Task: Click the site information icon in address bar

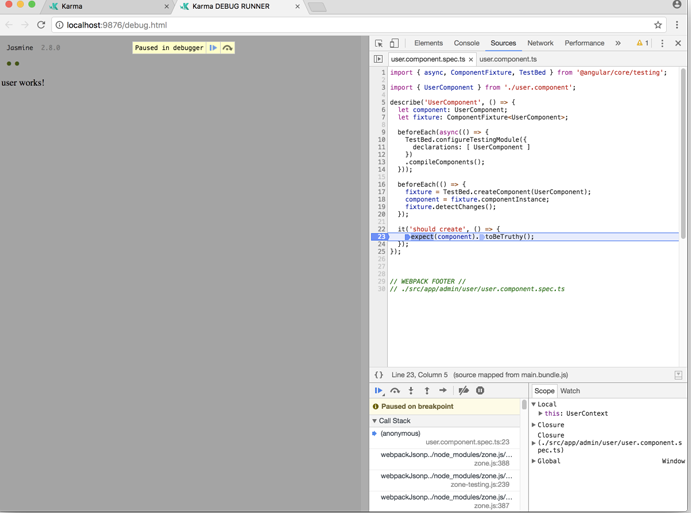Action: click(x=59, y=25)
